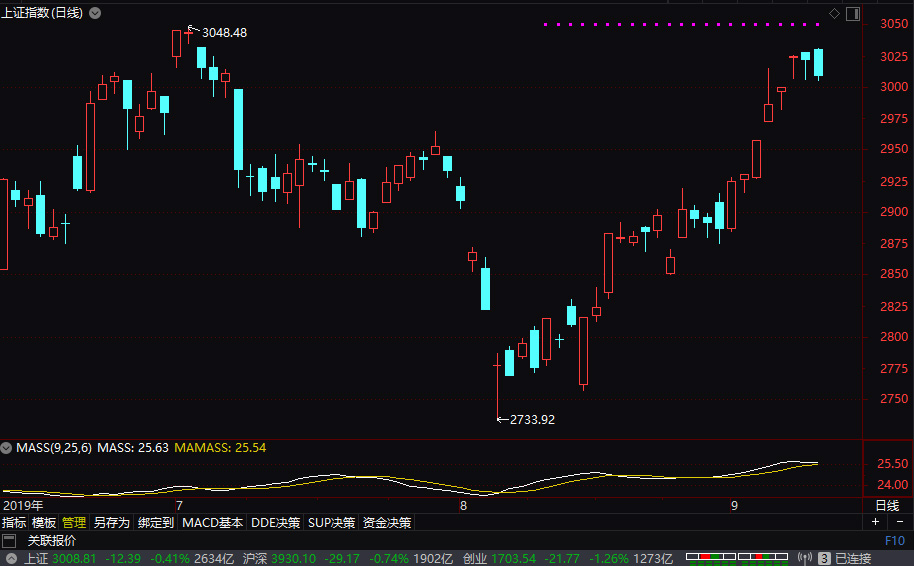Toggle the side panel layout icon
The width and height of the screenshot is (914, 566).
[x=853, y=13]
